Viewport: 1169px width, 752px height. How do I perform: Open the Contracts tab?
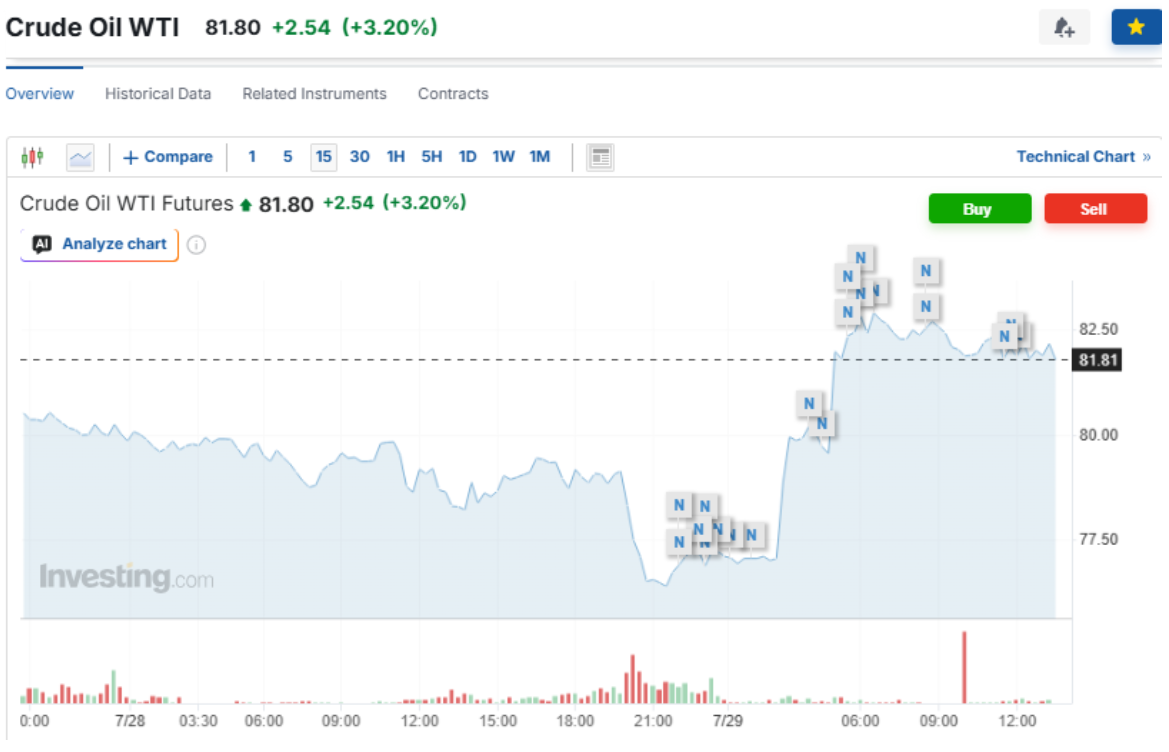tap(453, 94)
